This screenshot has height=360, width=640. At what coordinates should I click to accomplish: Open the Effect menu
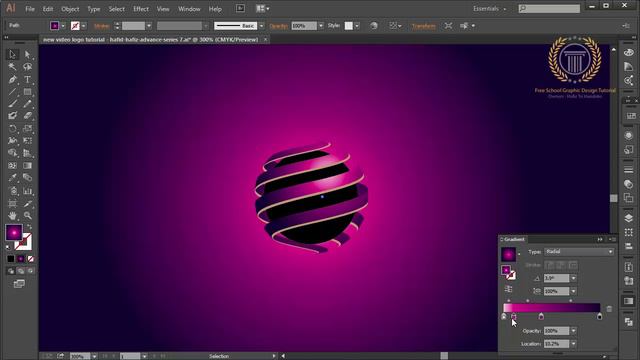pos(141,9)
